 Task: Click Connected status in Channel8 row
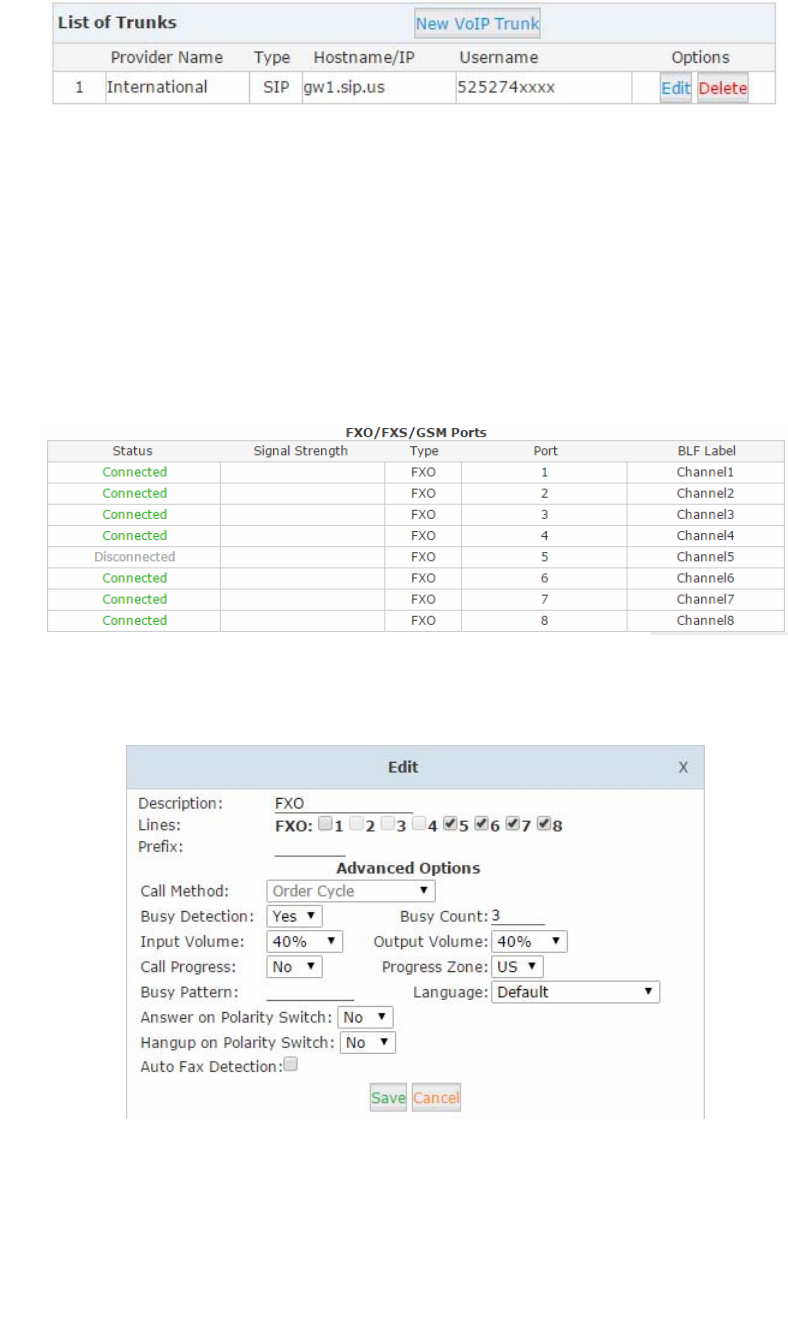(134, 620)
